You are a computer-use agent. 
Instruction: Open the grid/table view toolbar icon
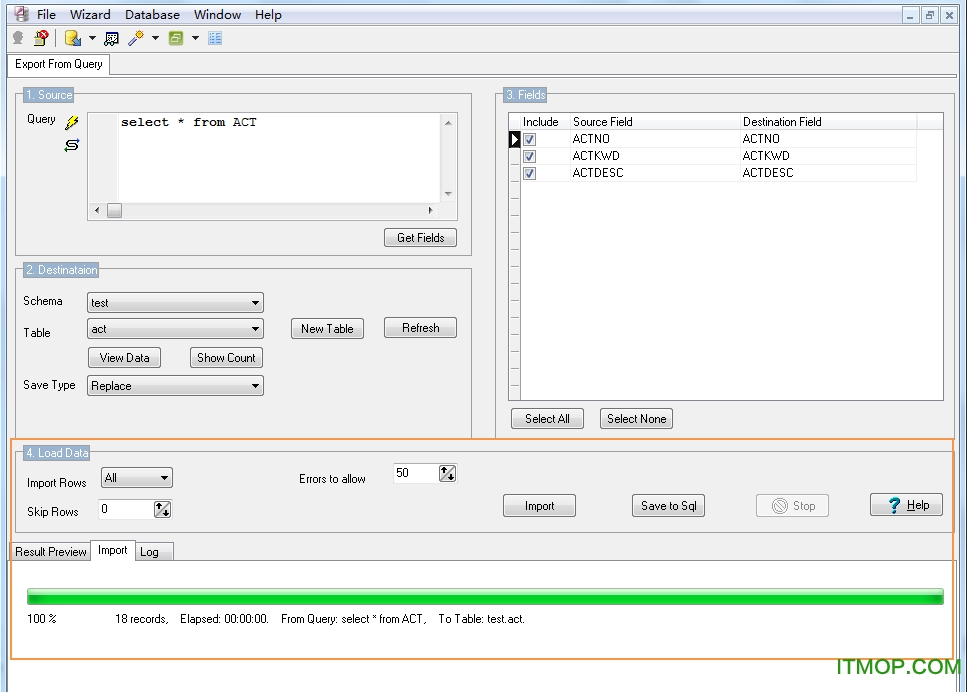click(215, 36)
